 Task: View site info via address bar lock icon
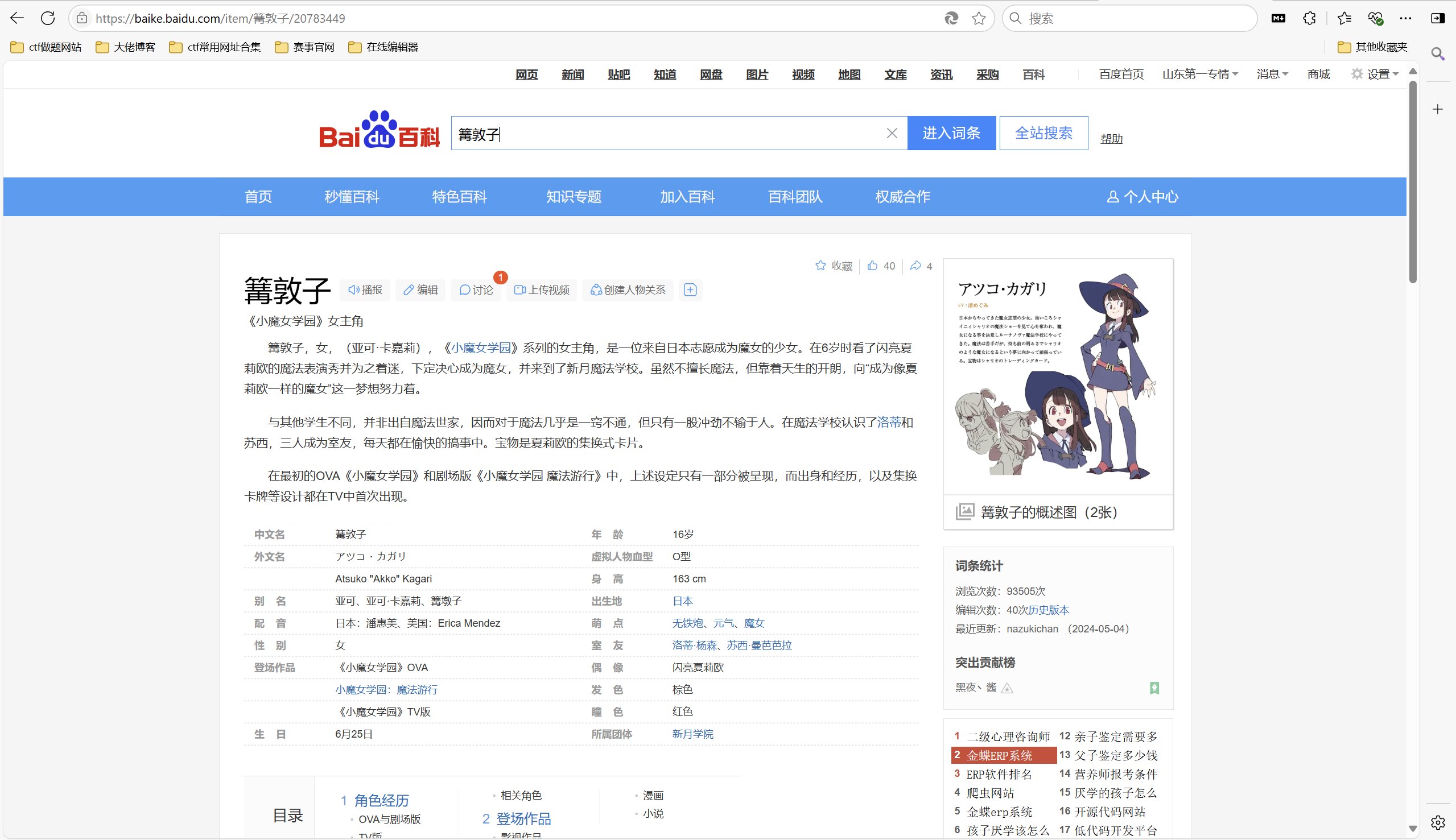[82, 18]
